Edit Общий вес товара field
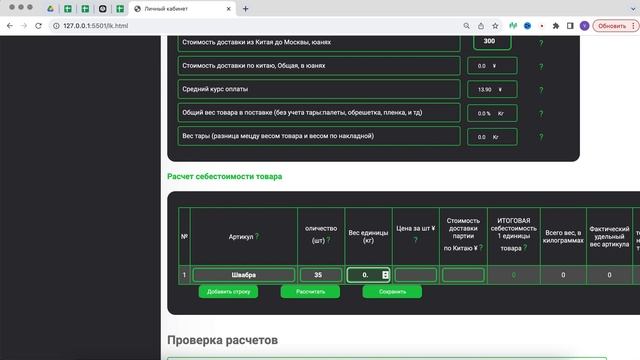 point(492,113)
